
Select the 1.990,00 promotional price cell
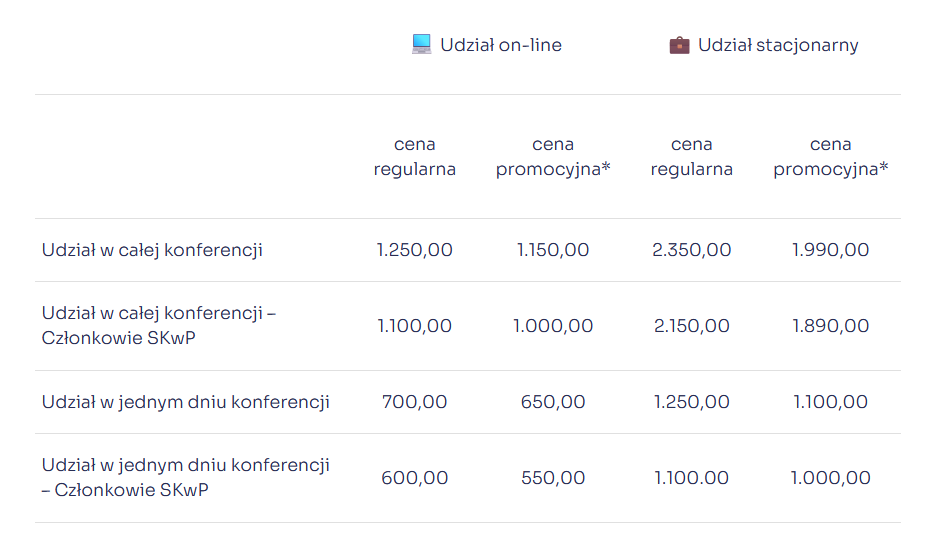831,250
